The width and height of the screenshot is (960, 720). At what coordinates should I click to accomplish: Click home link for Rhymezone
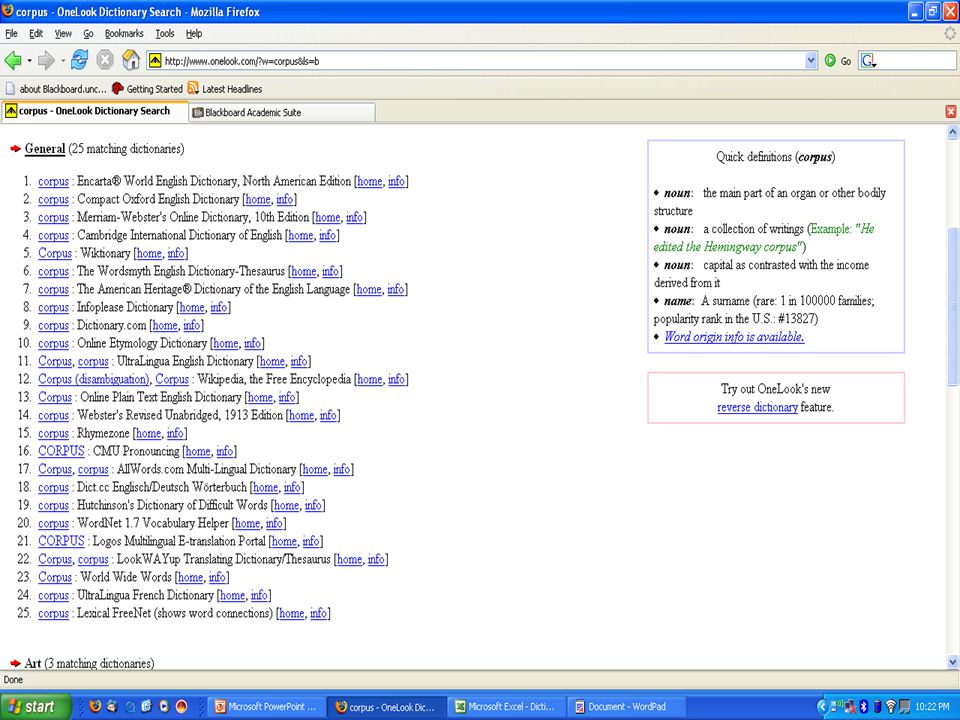(148, 433)
